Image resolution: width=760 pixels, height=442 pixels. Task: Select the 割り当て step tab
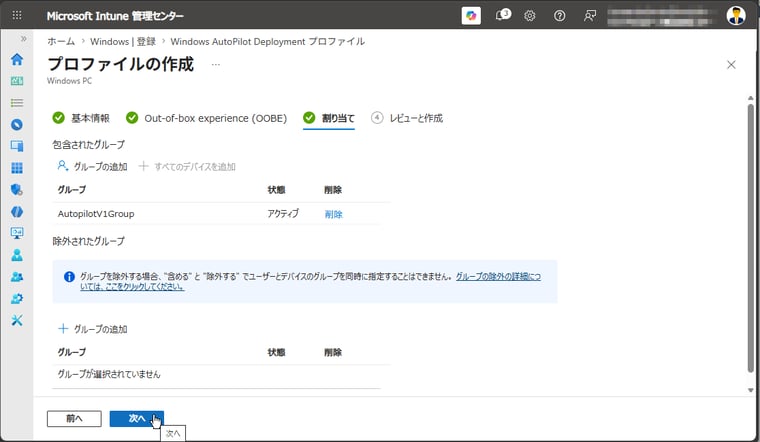coord(329,118)
